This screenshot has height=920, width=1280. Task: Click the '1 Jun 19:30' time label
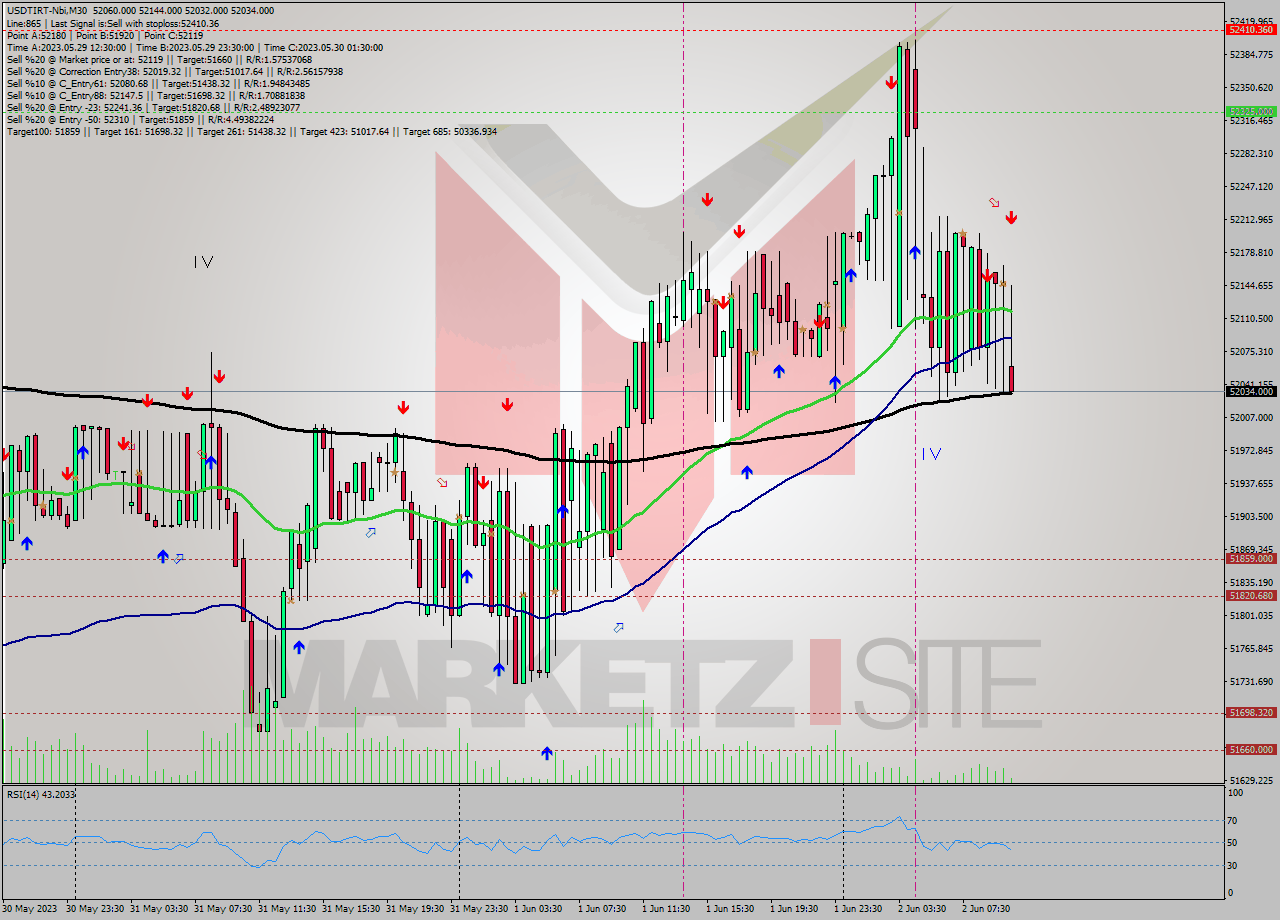pyautogui.click(x=796, y=908)
